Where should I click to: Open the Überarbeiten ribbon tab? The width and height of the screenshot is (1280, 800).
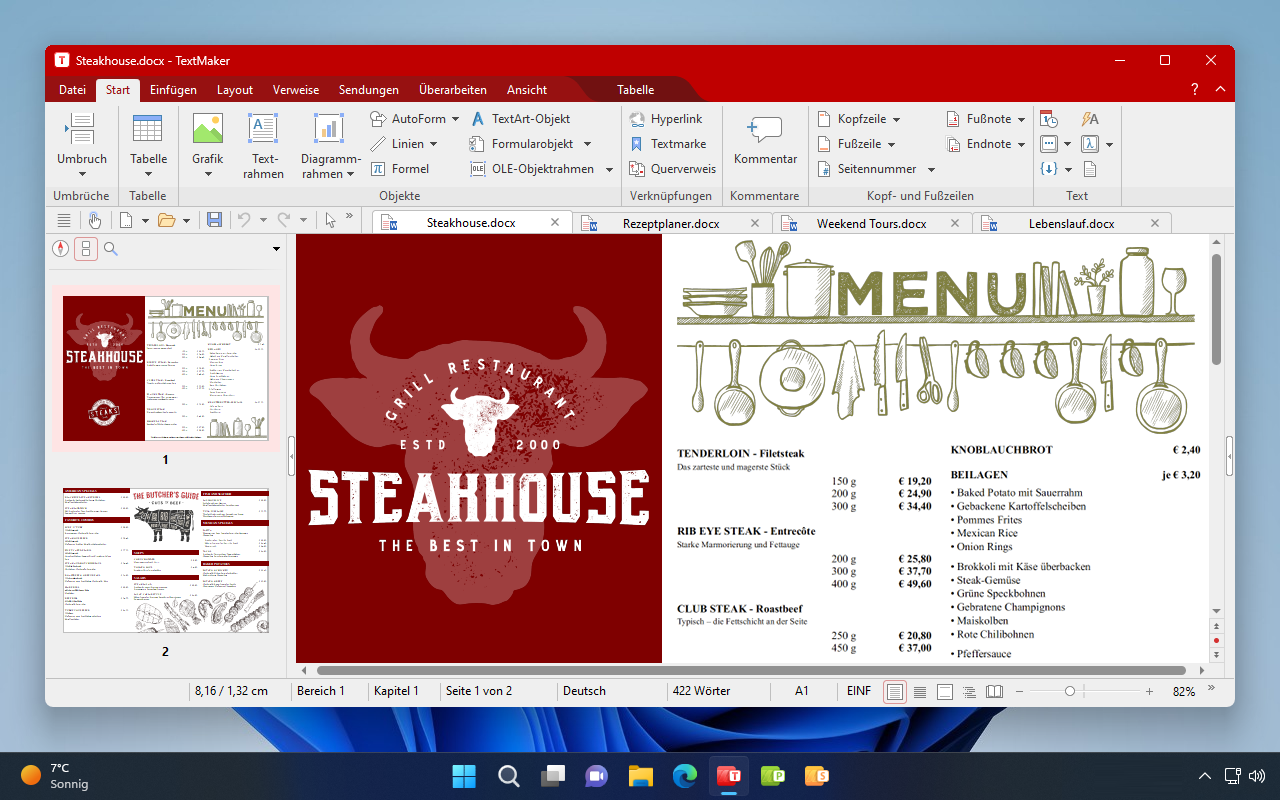tap(453, 90)
